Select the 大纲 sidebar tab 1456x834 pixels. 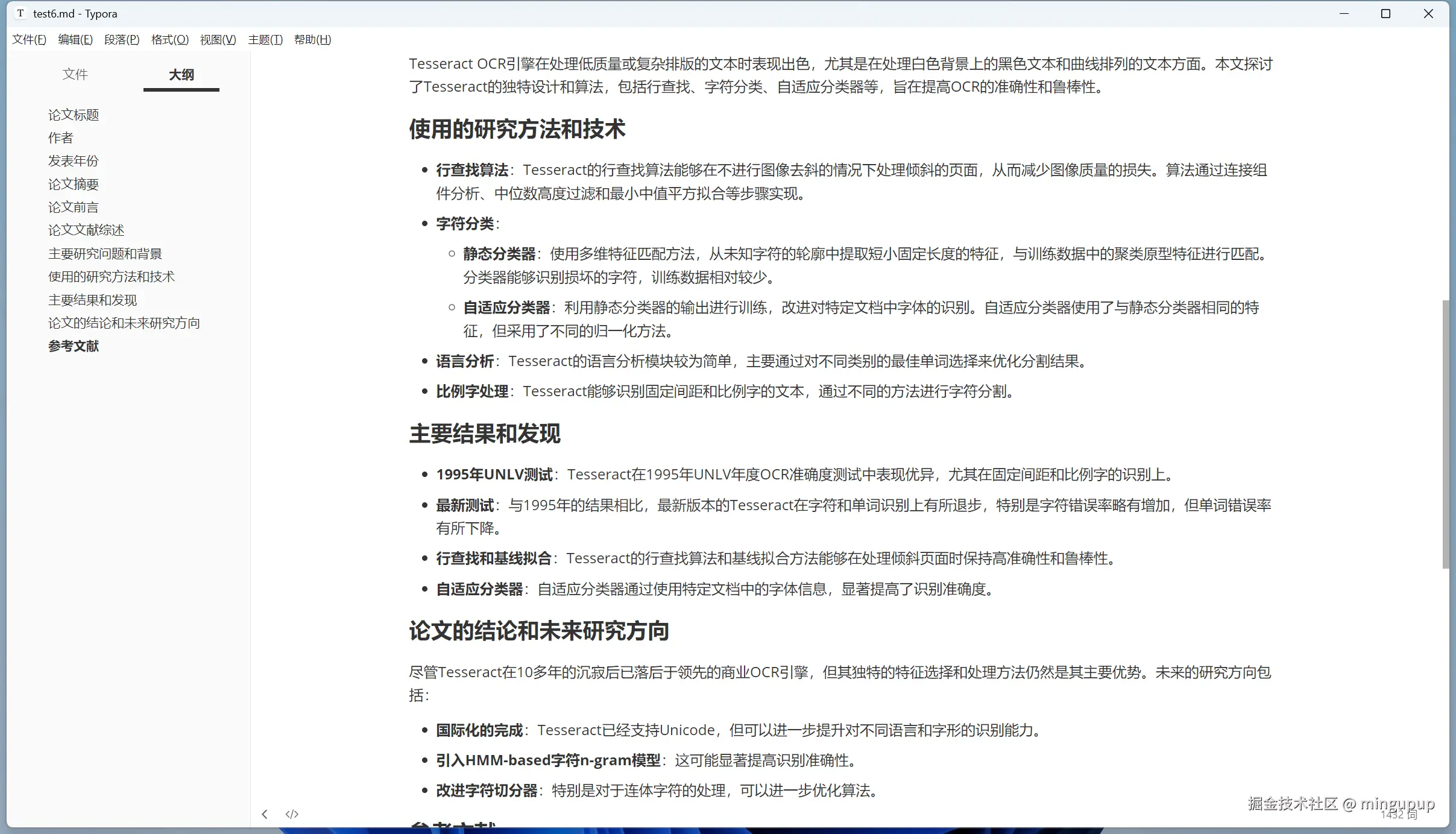pyautogui.click(x=180, y=74)
